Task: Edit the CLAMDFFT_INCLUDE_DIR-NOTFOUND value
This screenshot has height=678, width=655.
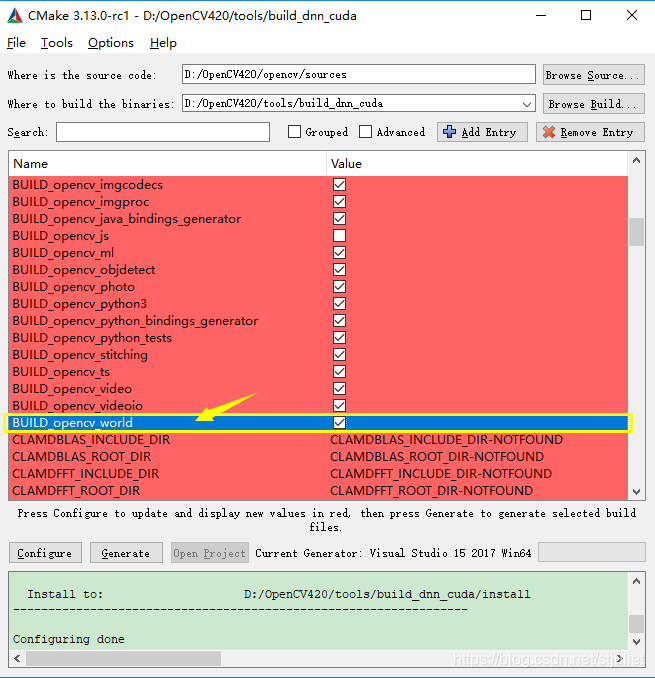Action: 441,473
